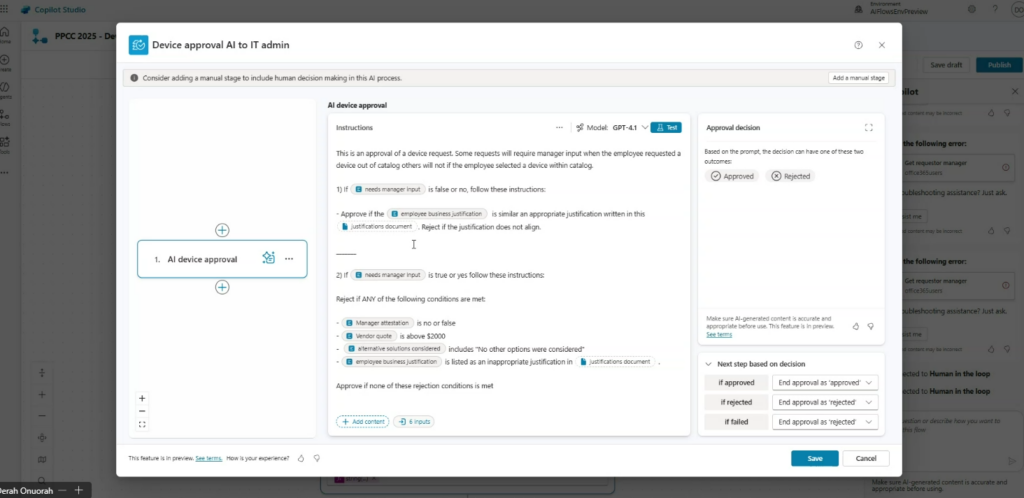Open Agents in the left sidebar
This screenshot has width=1024, height=498.
point(4,90)
